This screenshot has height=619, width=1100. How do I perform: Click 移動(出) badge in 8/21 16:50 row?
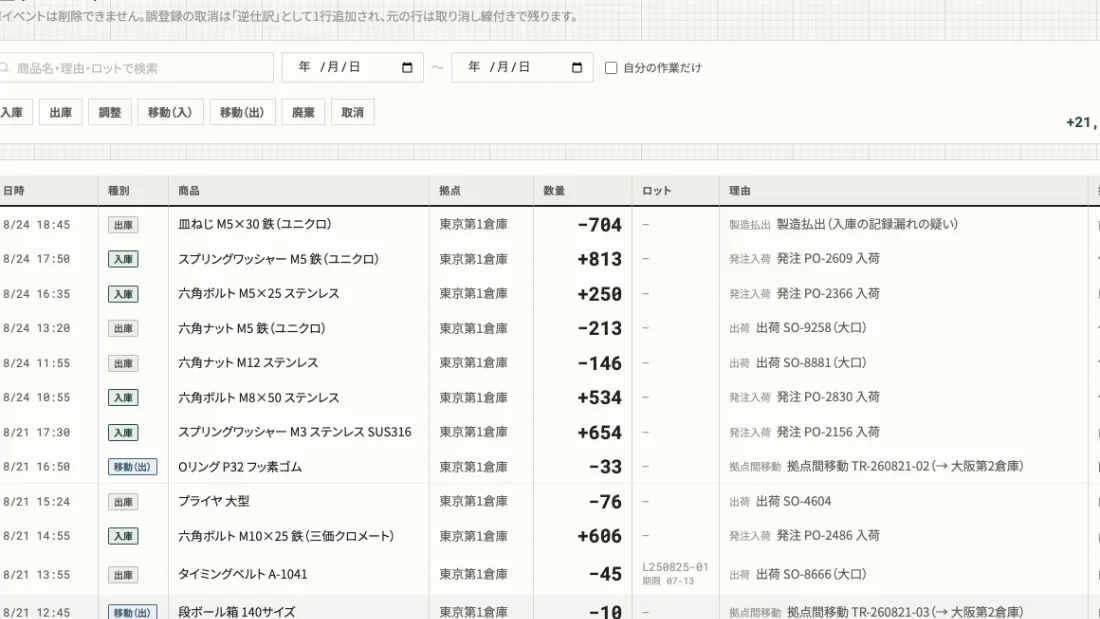click(x=132, y=467)
